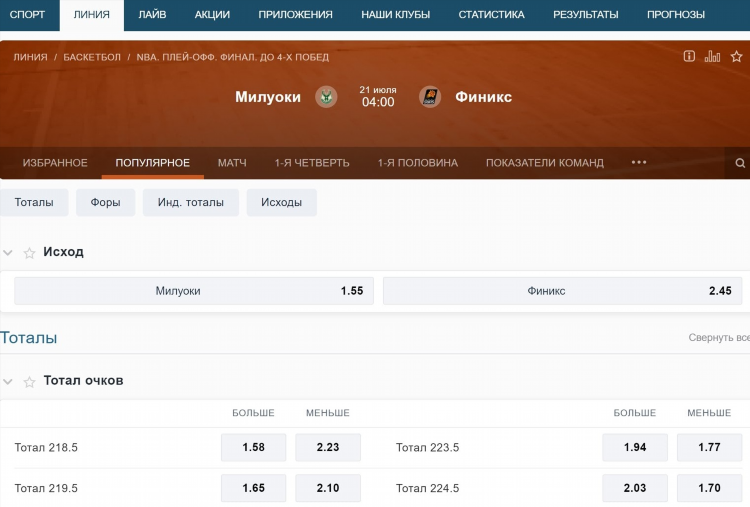This screenshot has width=750, height=507.
Task: Open СТАТИСТИКА in top navigation
Action: (x=491, y=15)
